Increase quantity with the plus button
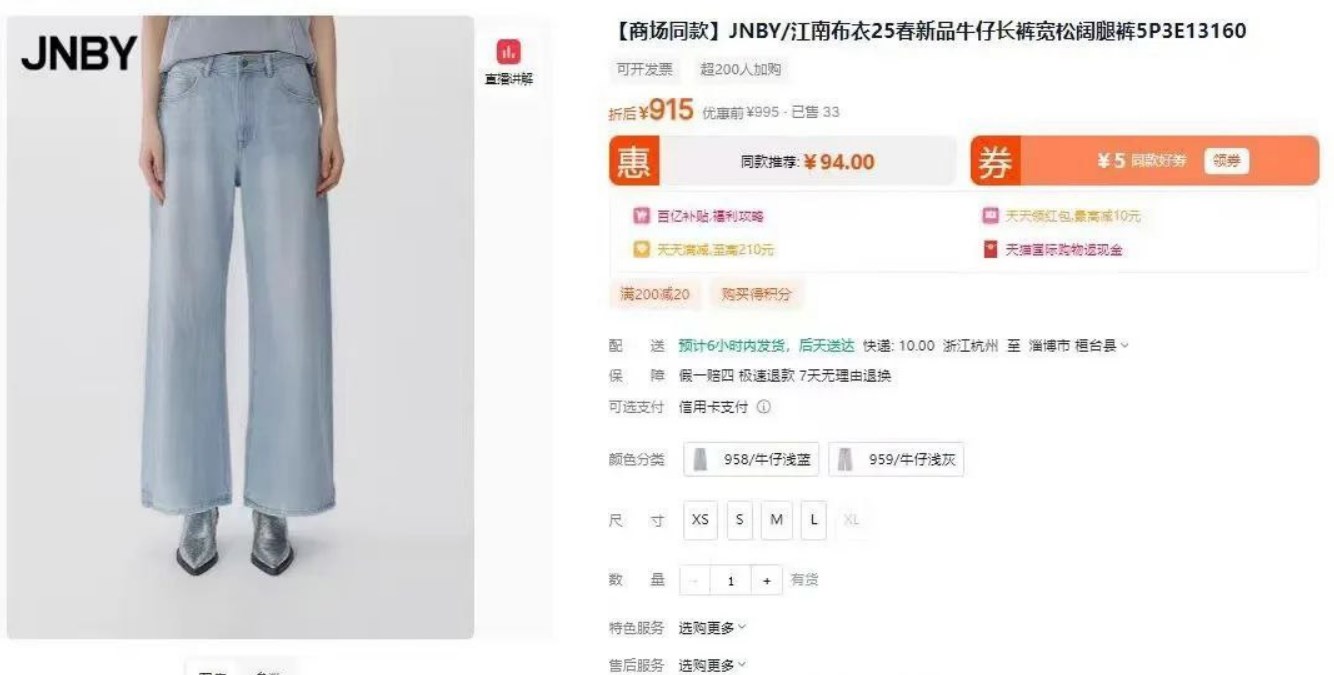 pyautogui.click(x=766, y=581)
